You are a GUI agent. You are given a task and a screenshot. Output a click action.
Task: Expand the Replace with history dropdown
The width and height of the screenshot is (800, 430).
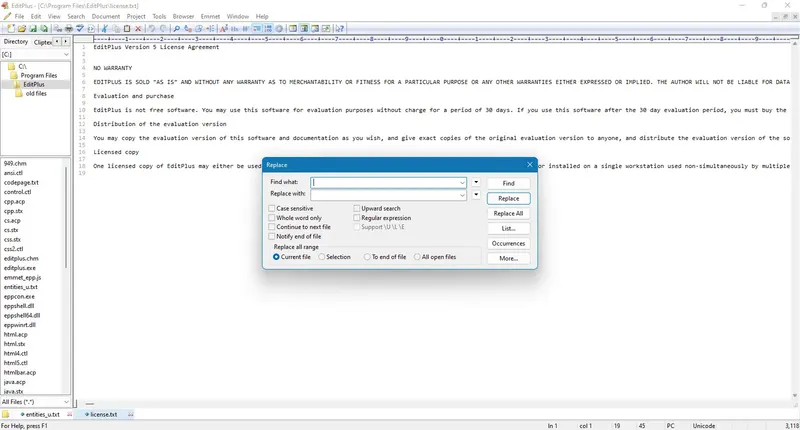tap(462, 195)
